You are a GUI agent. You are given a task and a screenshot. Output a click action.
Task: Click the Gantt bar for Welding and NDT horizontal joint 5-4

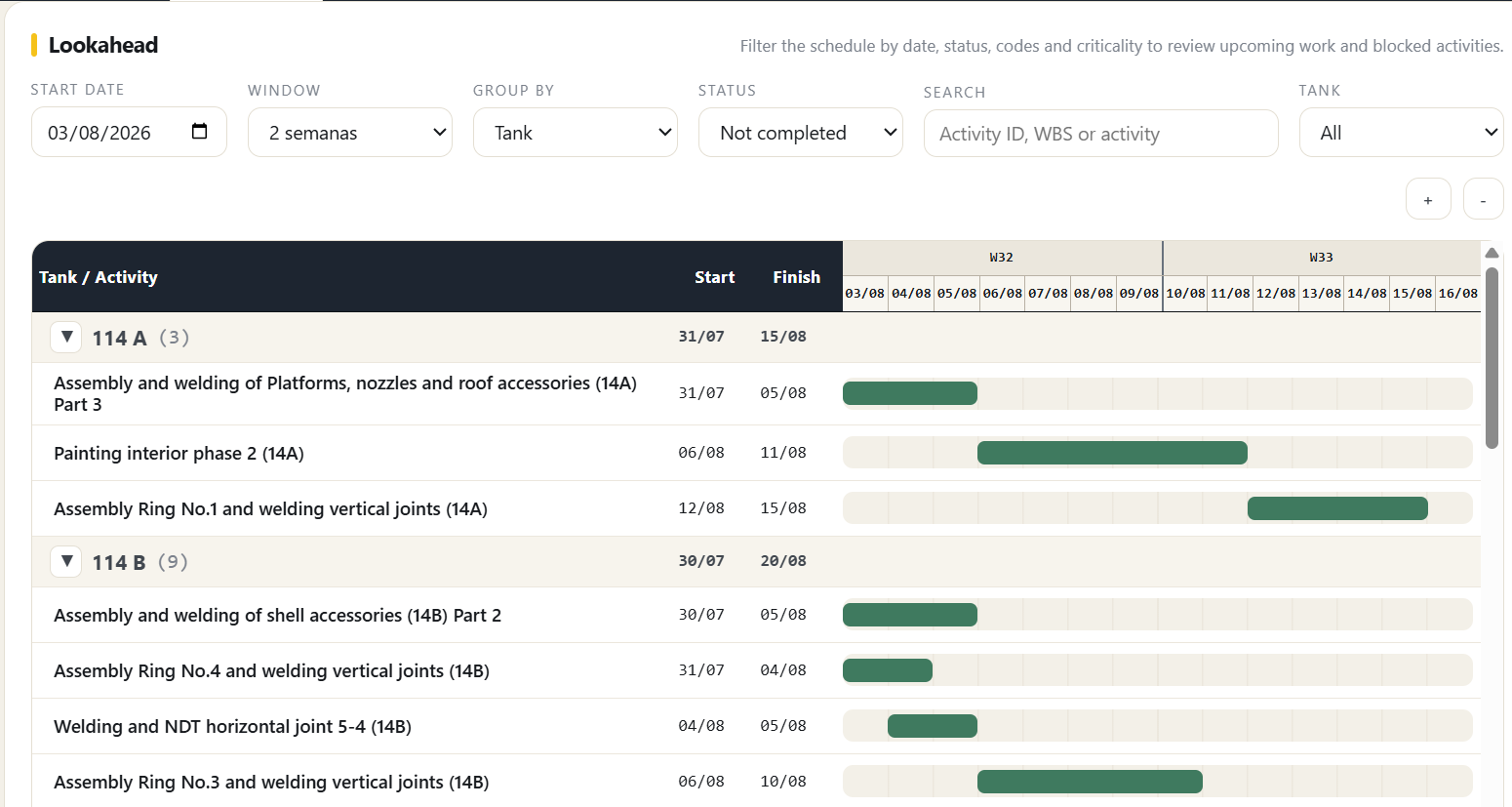(933, 726)
